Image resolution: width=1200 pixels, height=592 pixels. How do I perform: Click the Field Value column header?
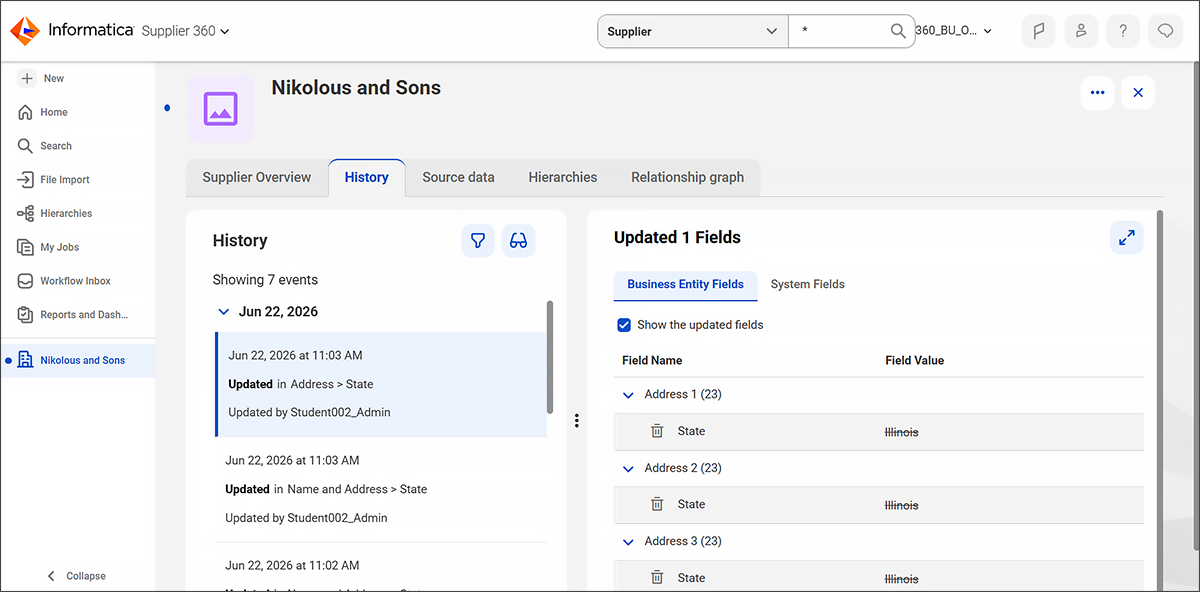[914, 361]
